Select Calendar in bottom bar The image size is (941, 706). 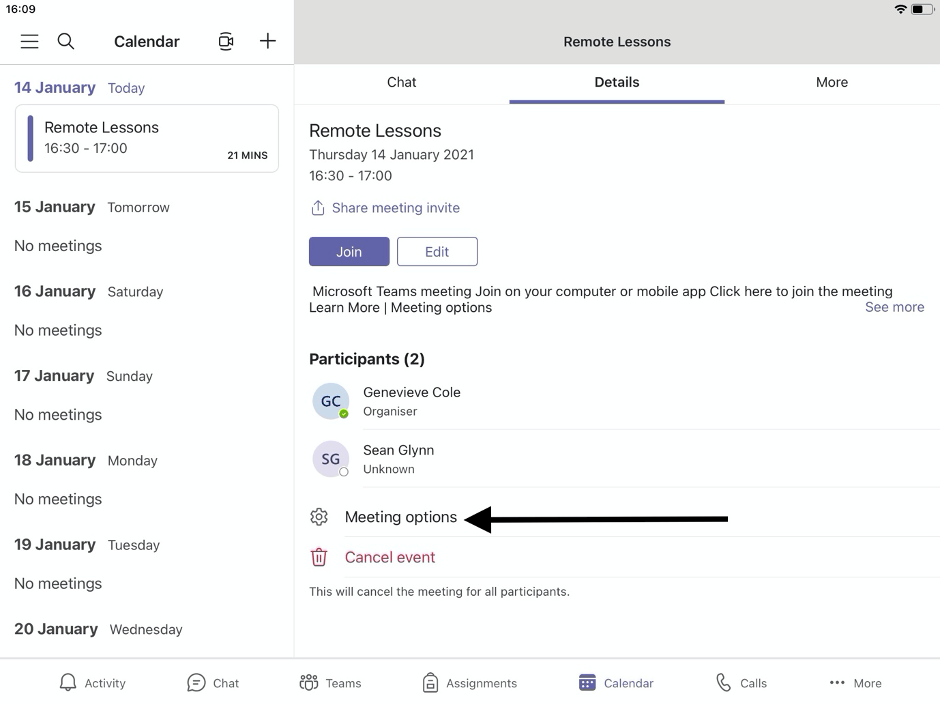pyautogui.click(x=616, y=683)
